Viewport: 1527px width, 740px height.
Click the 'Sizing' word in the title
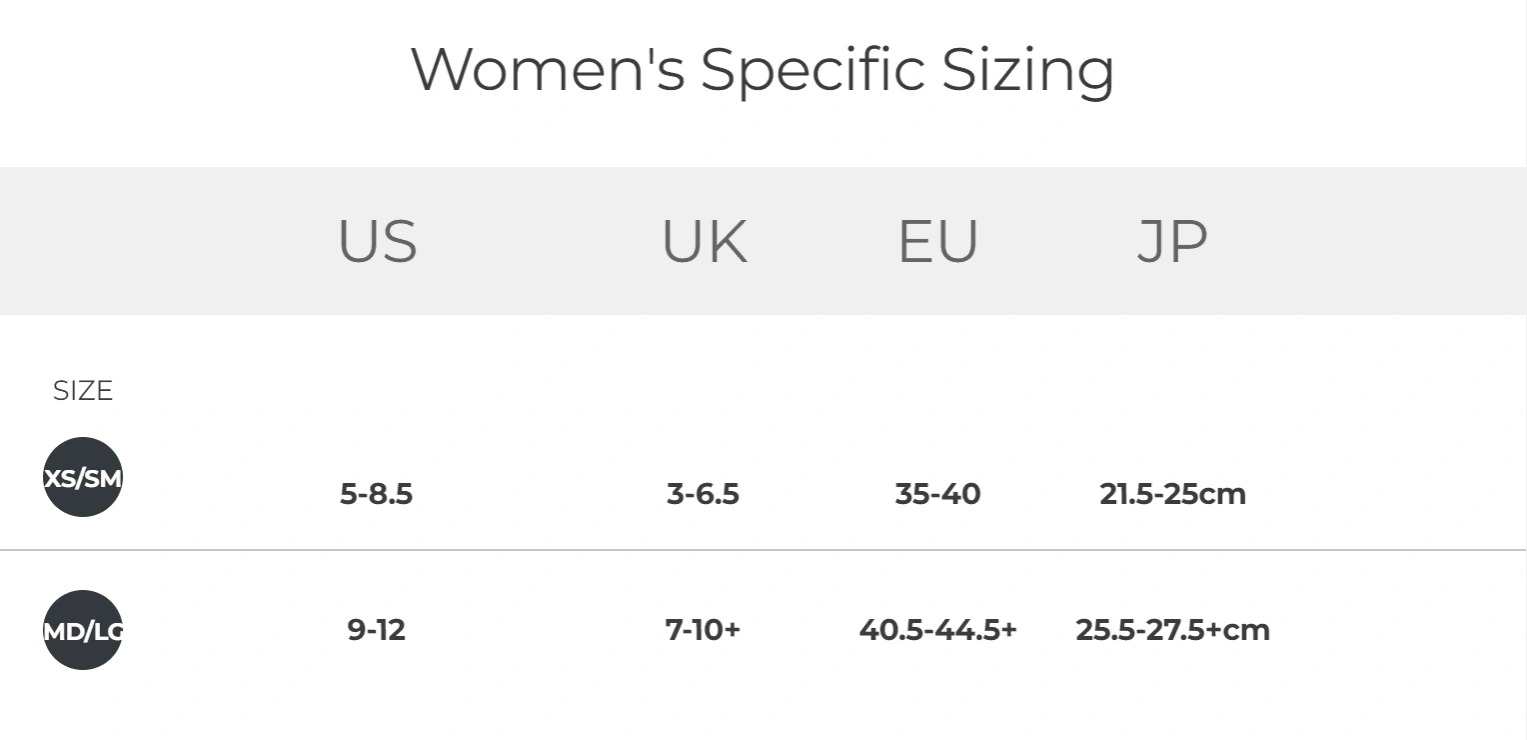pyautogui.click(x=1028, y=72)
